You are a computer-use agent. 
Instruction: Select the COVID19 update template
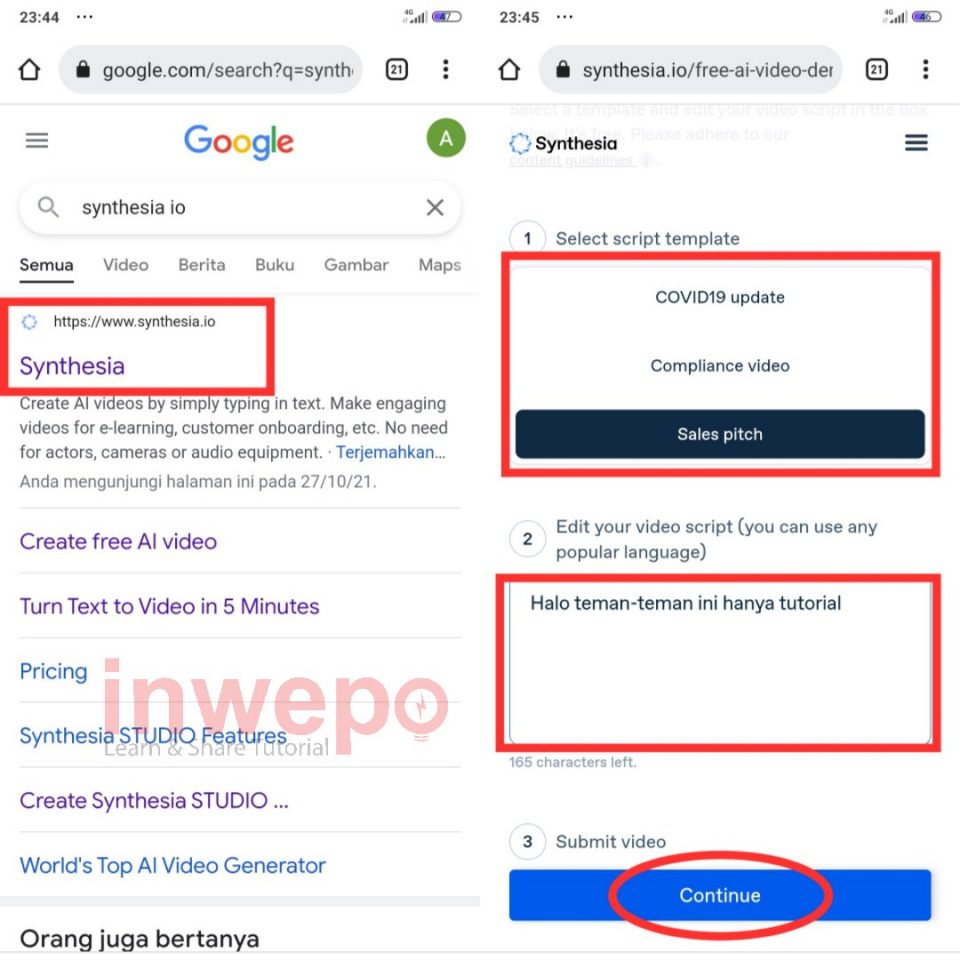tap(720, 297)
